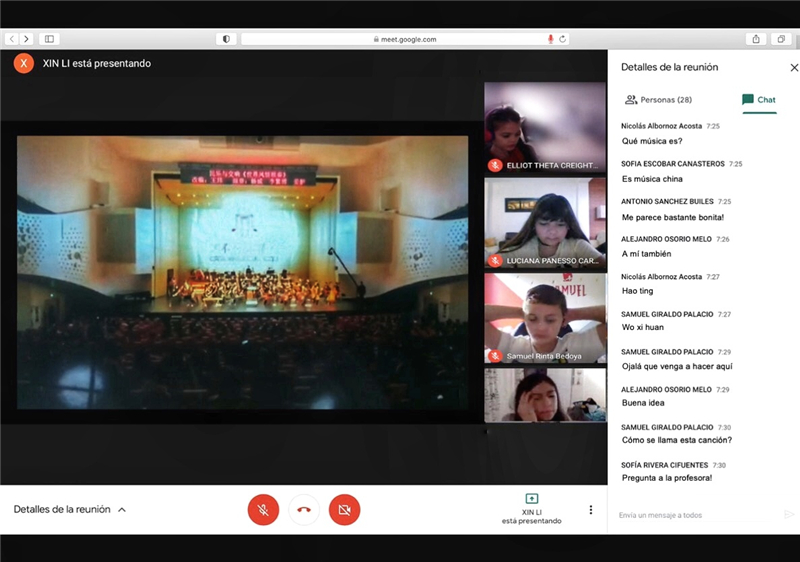Click the chat message input field
This screenshot has width=800, height=562.
click(x=695, y=515)
